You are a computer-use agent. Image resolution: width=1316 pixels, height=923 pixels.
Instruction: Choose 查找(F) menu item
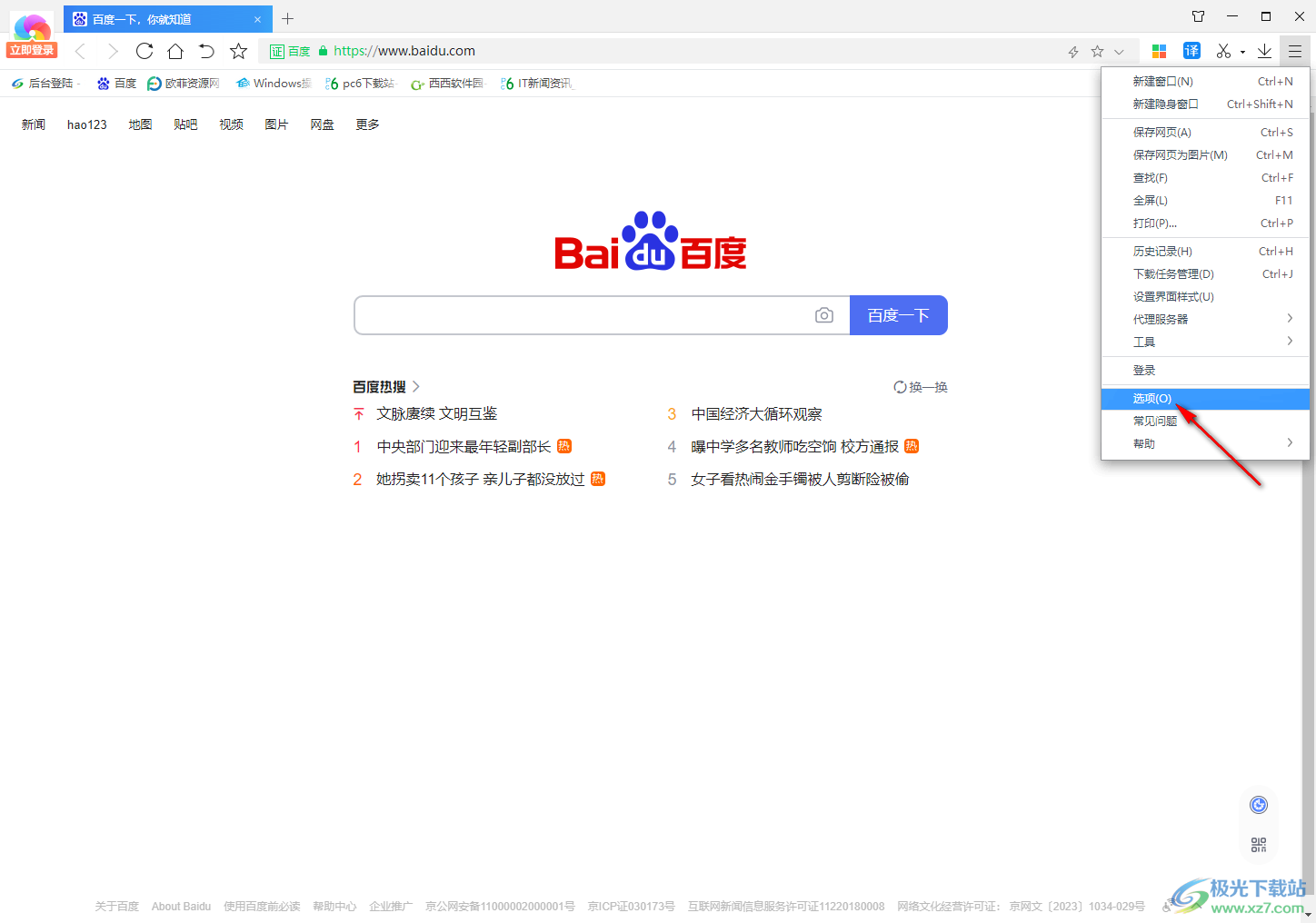(x=1205, y=177)
